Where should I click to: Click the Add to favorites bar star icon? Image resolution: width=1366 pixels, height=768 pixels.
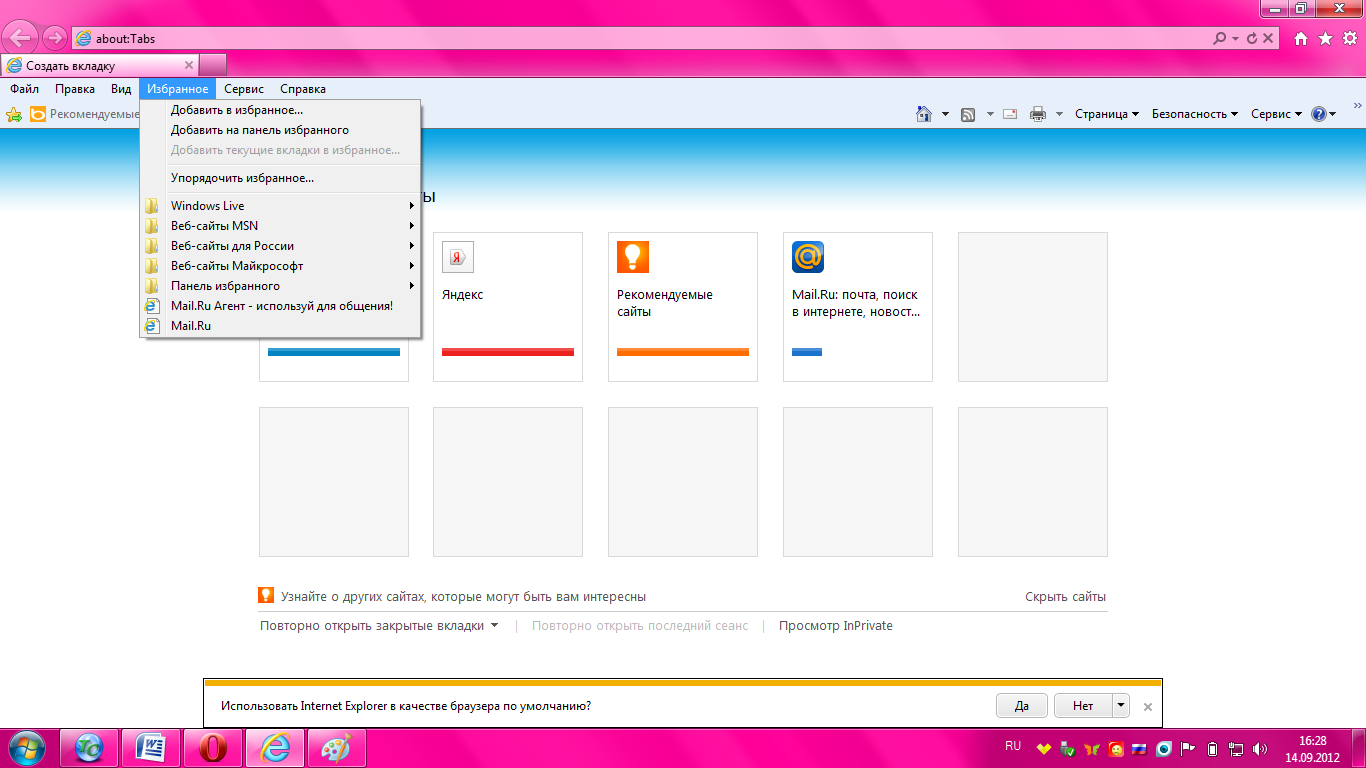pos(14,114)
